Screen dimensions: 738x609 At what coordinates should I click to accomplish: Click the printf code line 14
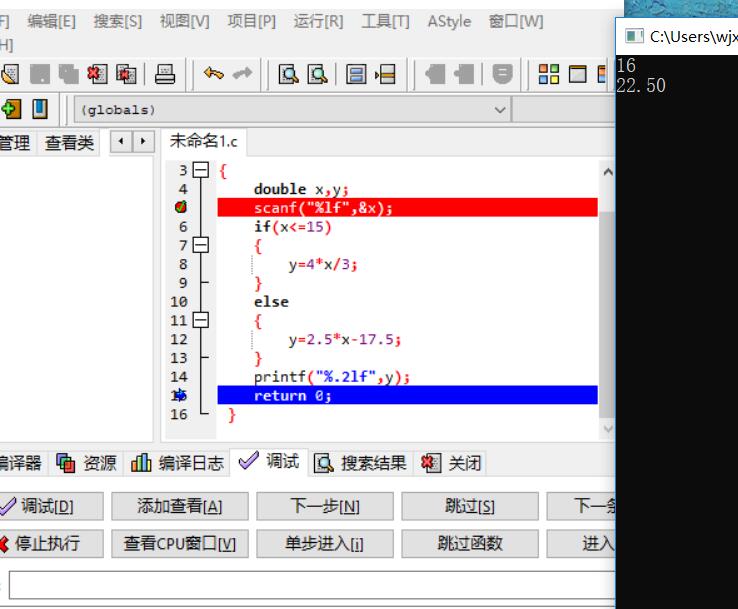coord(332,377)
